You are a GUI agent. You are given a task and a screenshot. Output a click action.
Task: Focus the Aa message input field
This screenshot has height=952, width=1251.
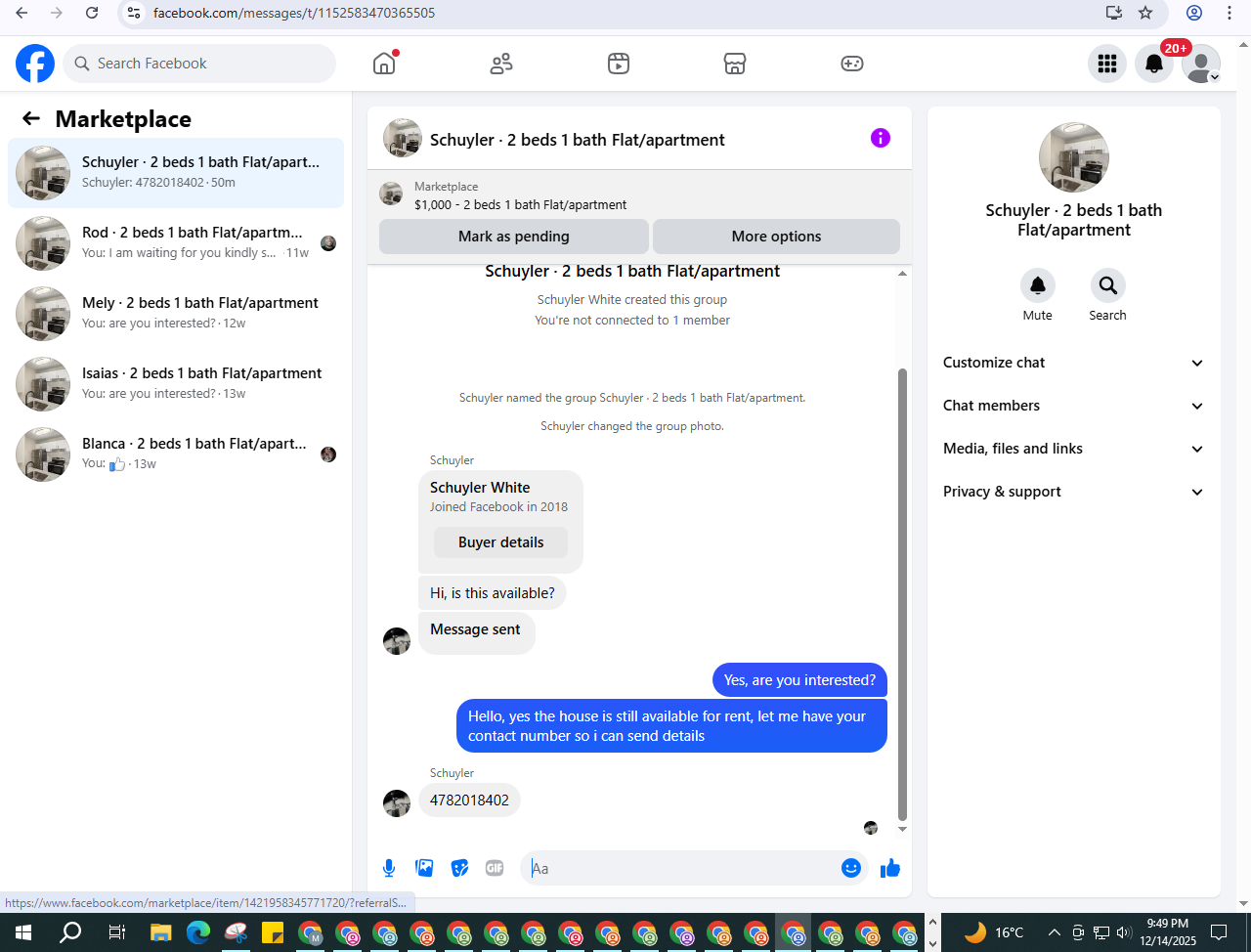point(679,868)
